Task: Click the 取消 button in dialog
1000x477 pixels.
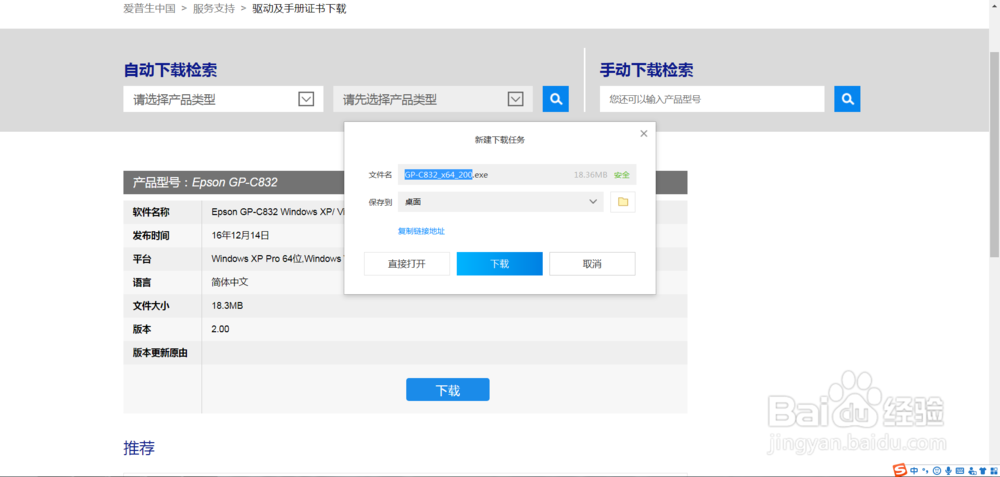Action: click(592, 263)
